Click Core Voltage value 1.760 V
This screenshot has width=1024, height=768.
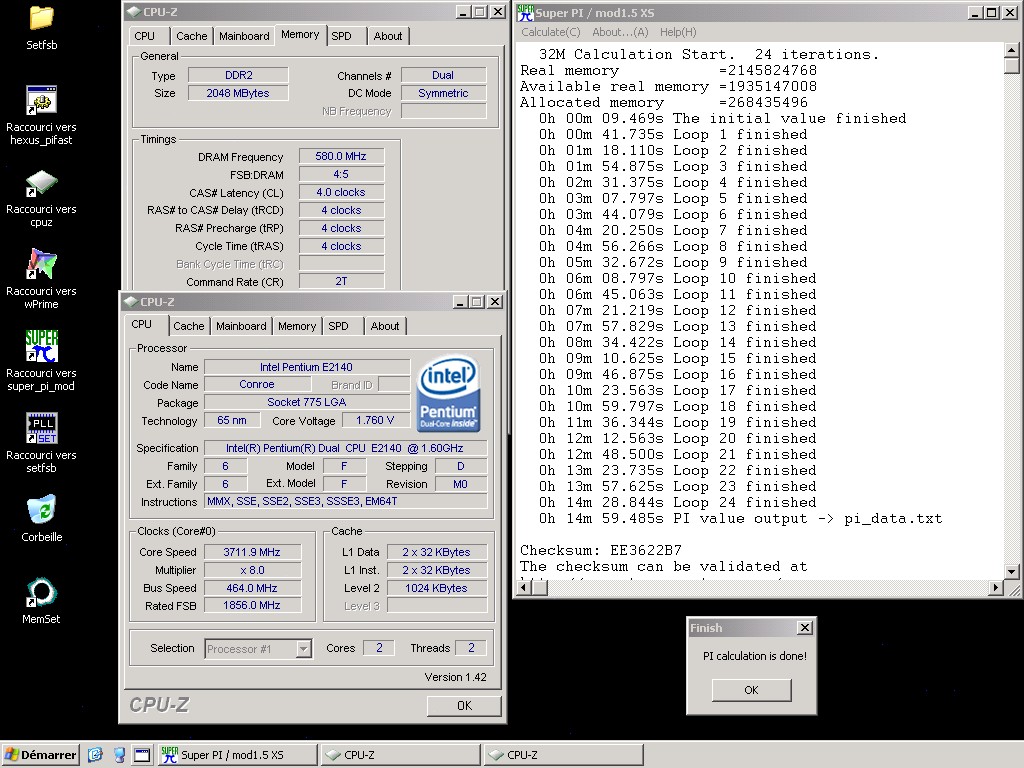375,421
